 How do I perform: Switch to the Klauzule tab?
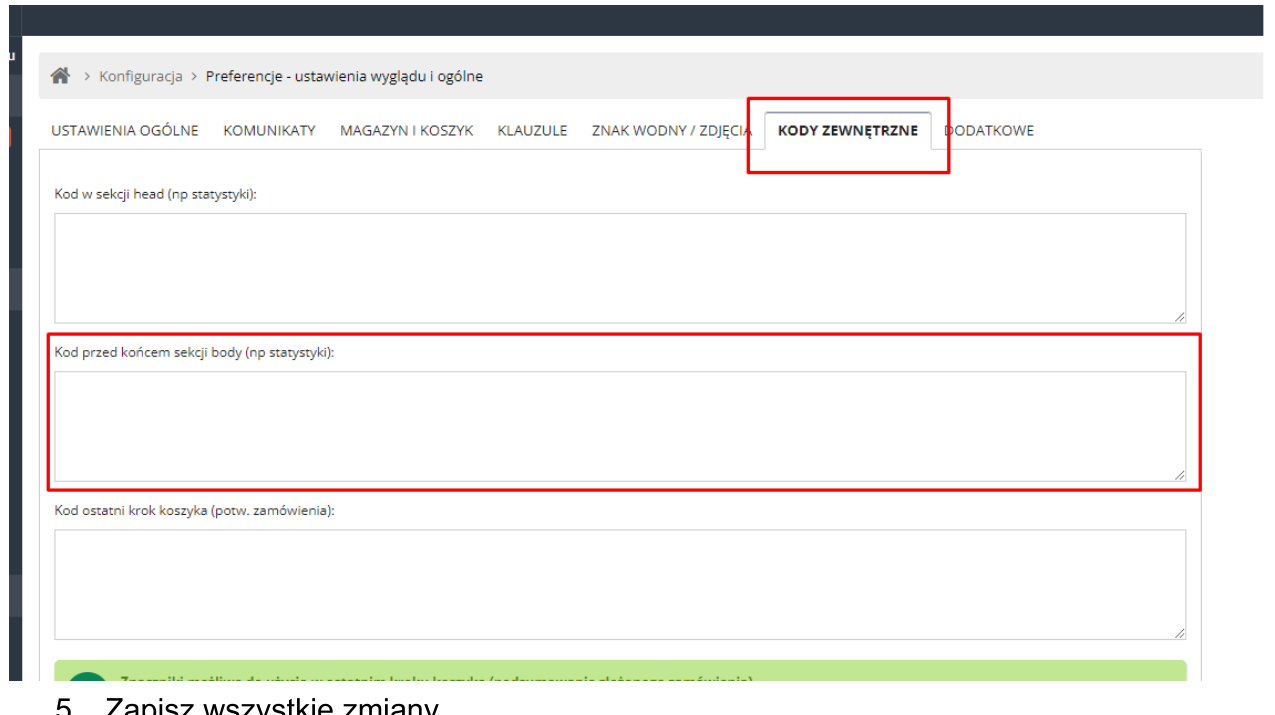[x=532, y=130]
